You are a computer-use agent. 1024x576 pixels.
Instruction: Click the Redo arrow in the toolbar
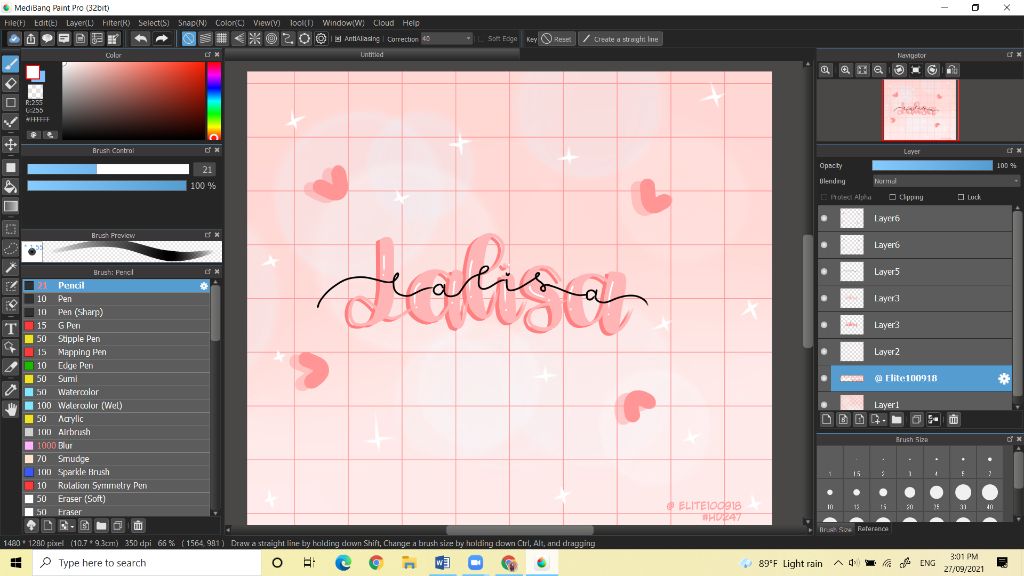click(x=161, y=39)
